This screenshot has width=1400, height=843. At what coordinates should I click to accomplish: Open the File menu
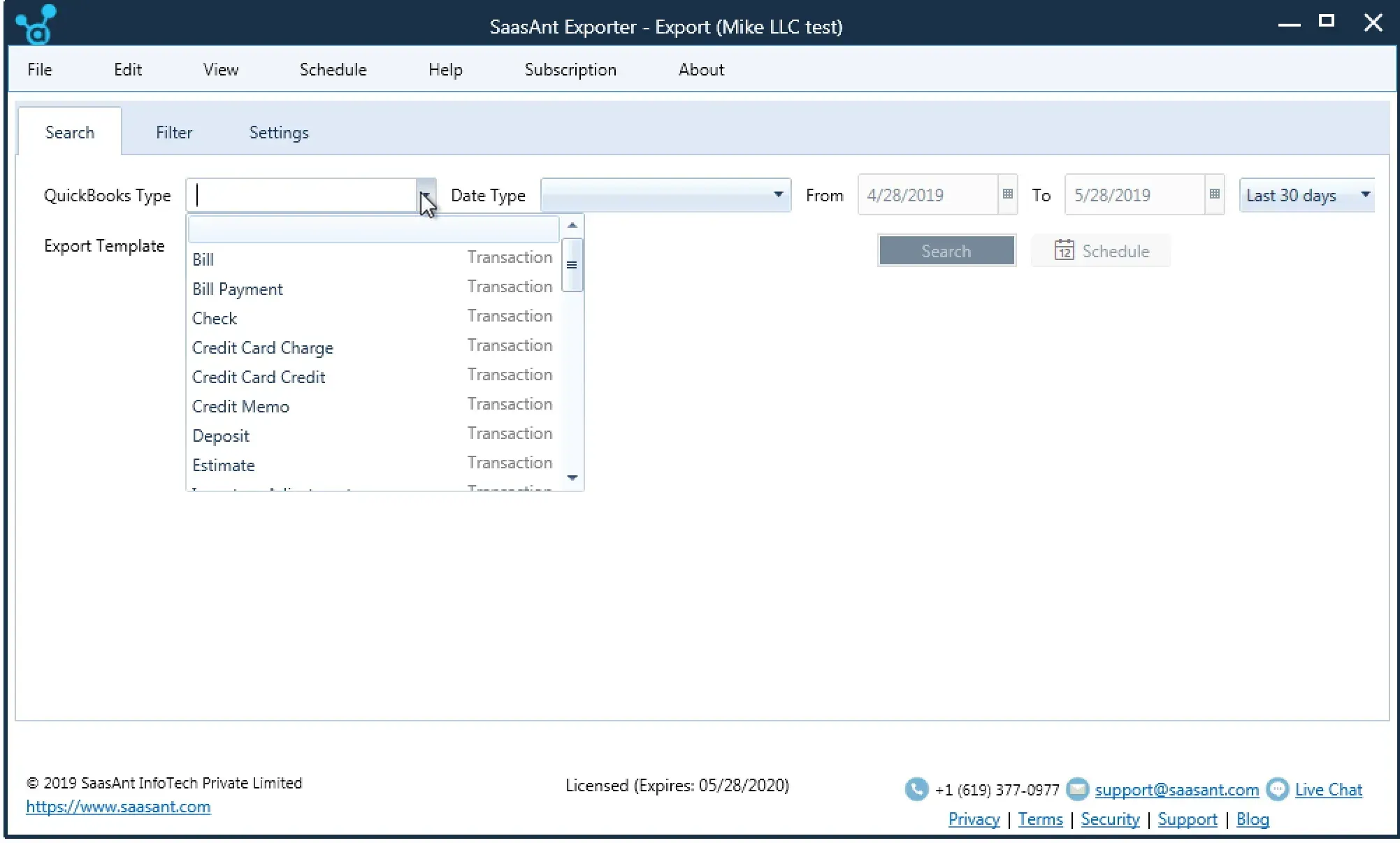pyautogui.click(x=40, y=70)
